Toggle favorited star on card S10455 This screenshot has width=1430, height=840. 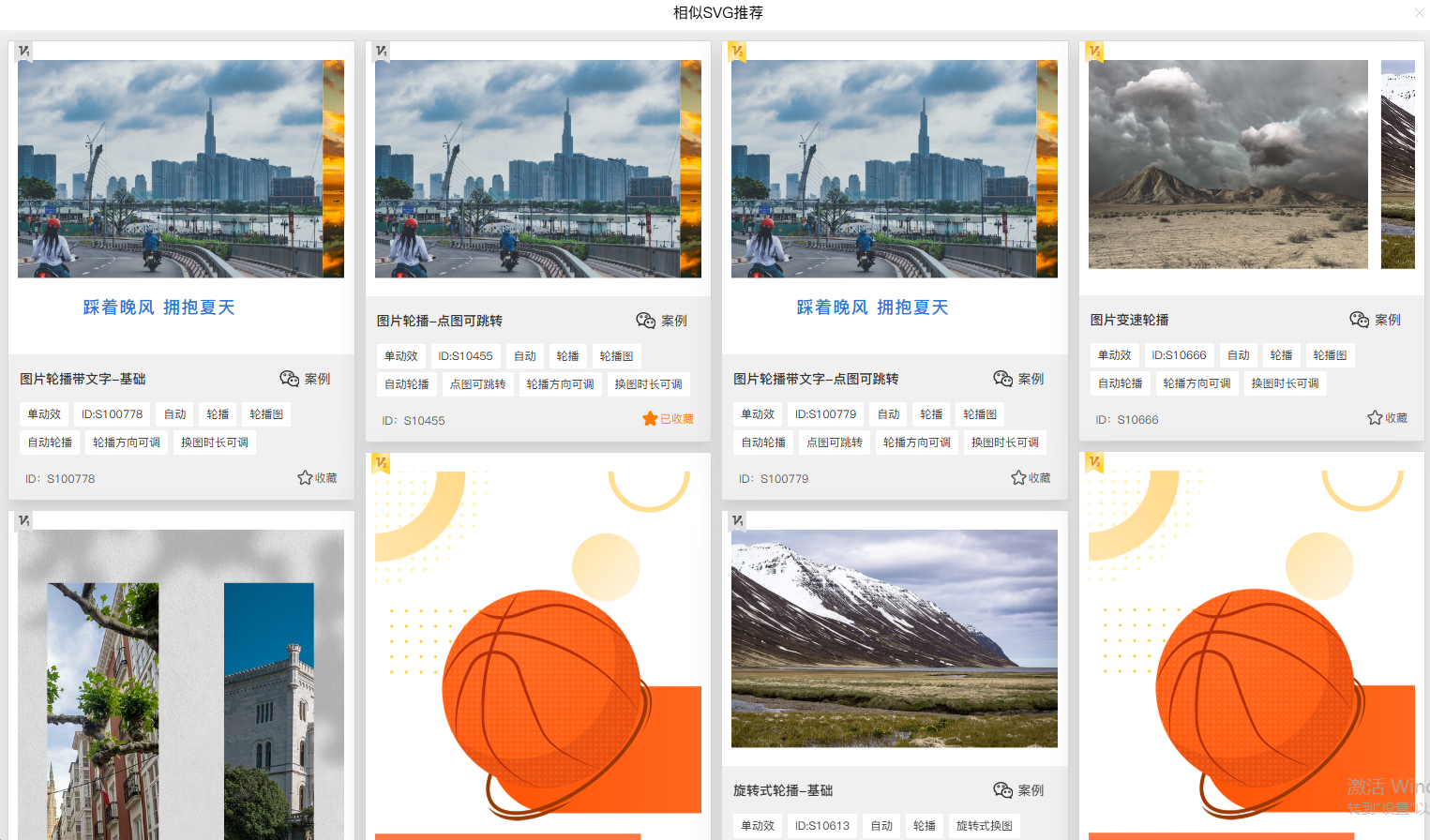coord(668,419)
